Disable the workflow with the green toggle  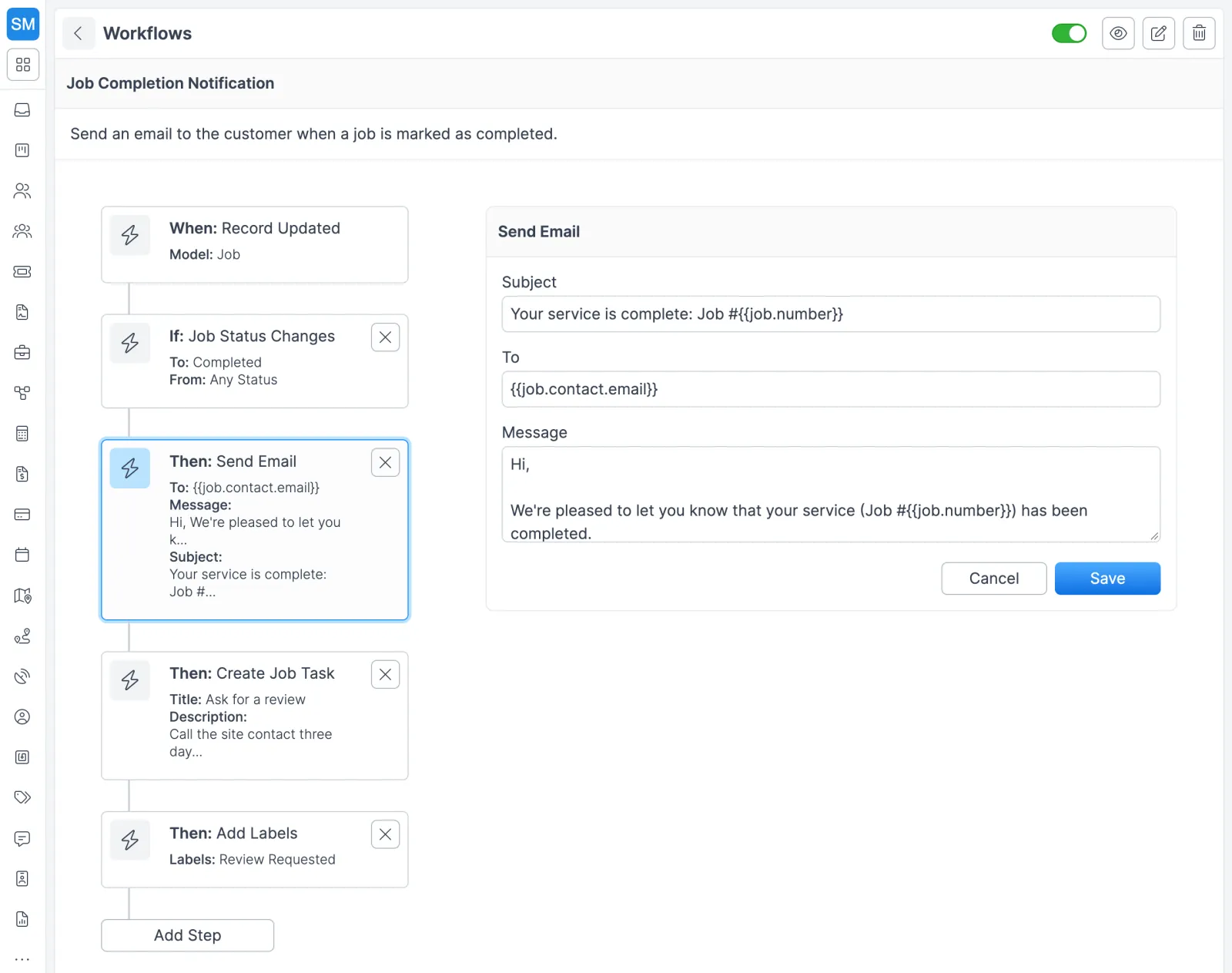(x=1069, y=33)
